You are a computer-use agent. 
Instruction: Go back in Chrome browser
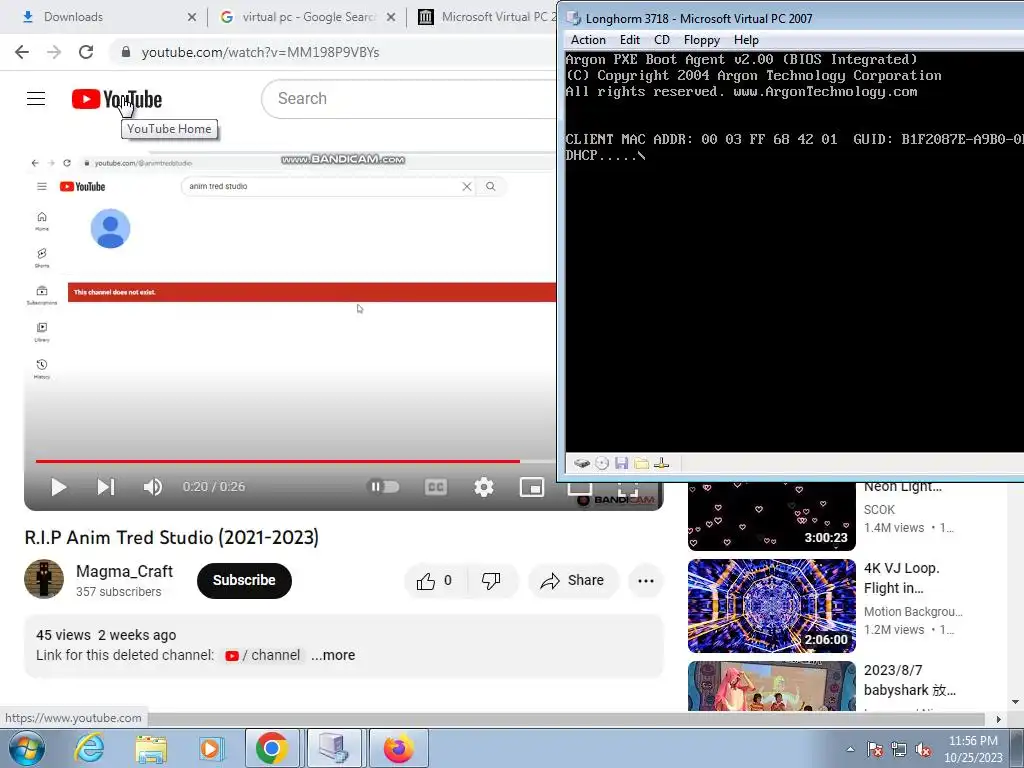click(x=22, y=52)
